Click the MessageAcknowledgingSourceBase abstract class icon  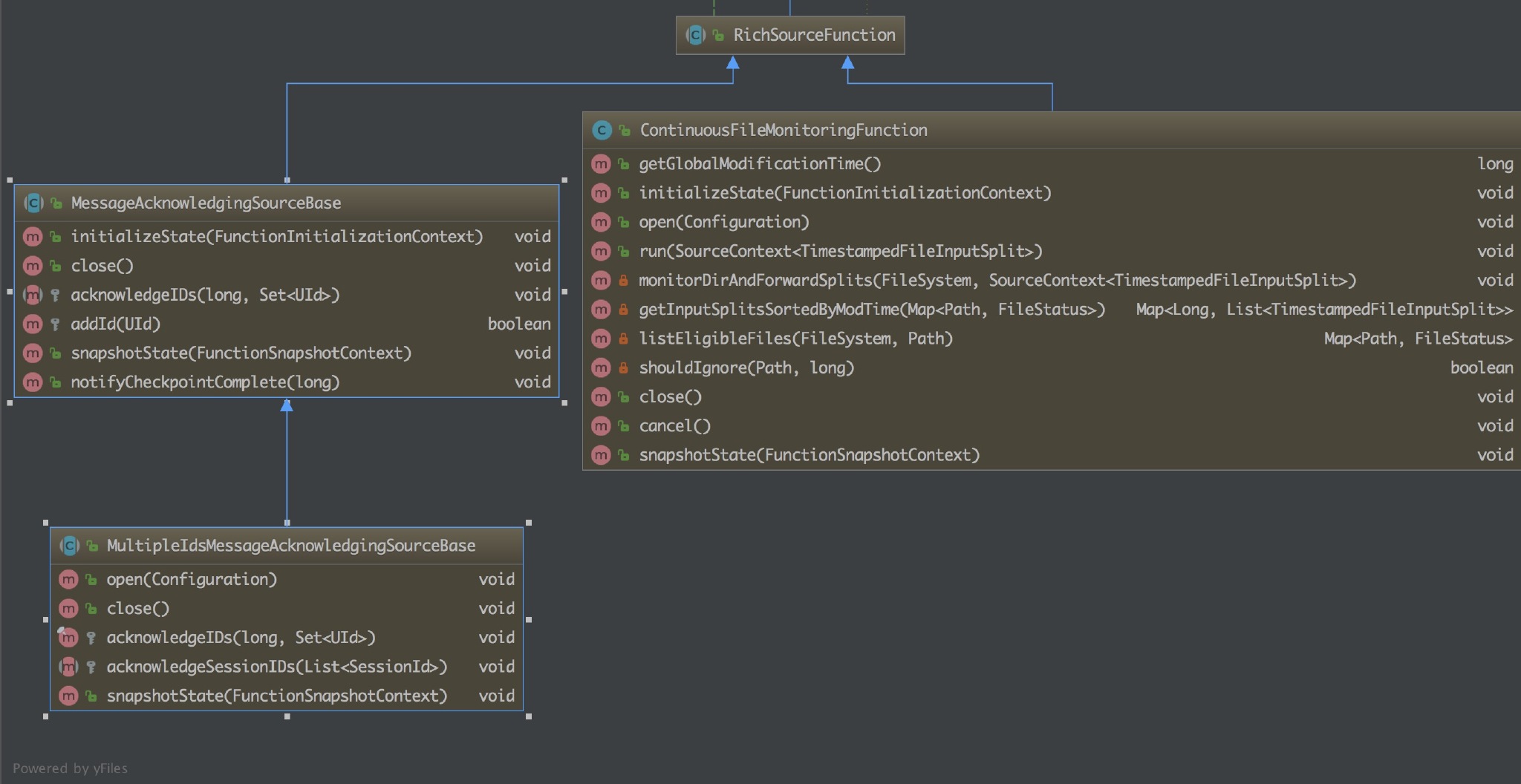click(x=33, y=203)
